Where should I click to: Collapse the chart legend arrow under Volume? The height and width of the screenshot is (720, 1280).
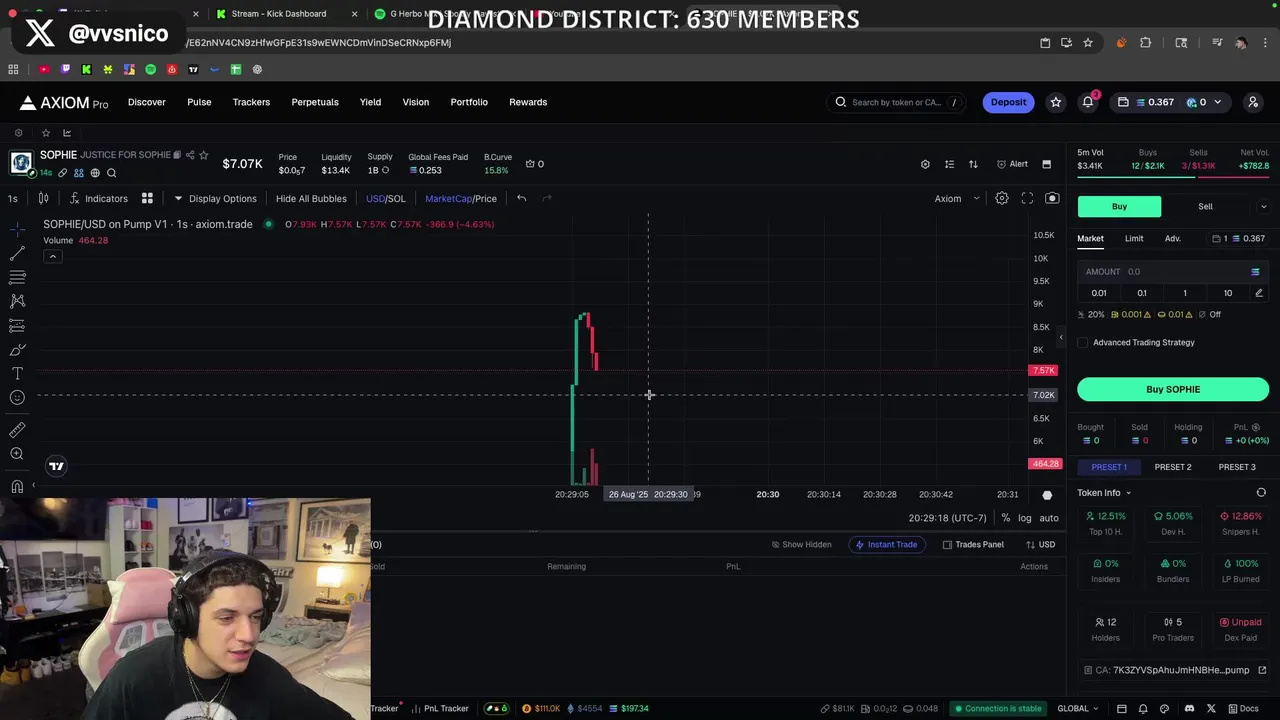tap(53, 257)
